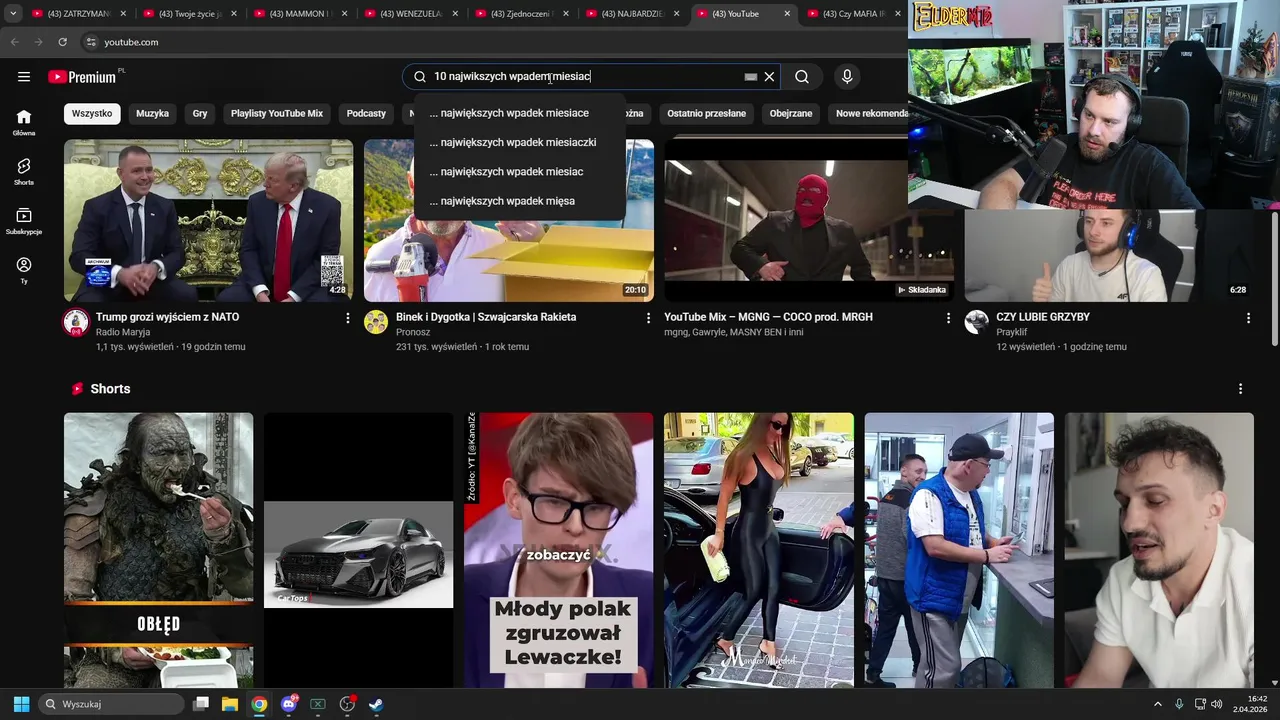This screenshot has height=720, width=1280.
Task: Click the YouTube Premium logo
Action: tap(84, 77)
